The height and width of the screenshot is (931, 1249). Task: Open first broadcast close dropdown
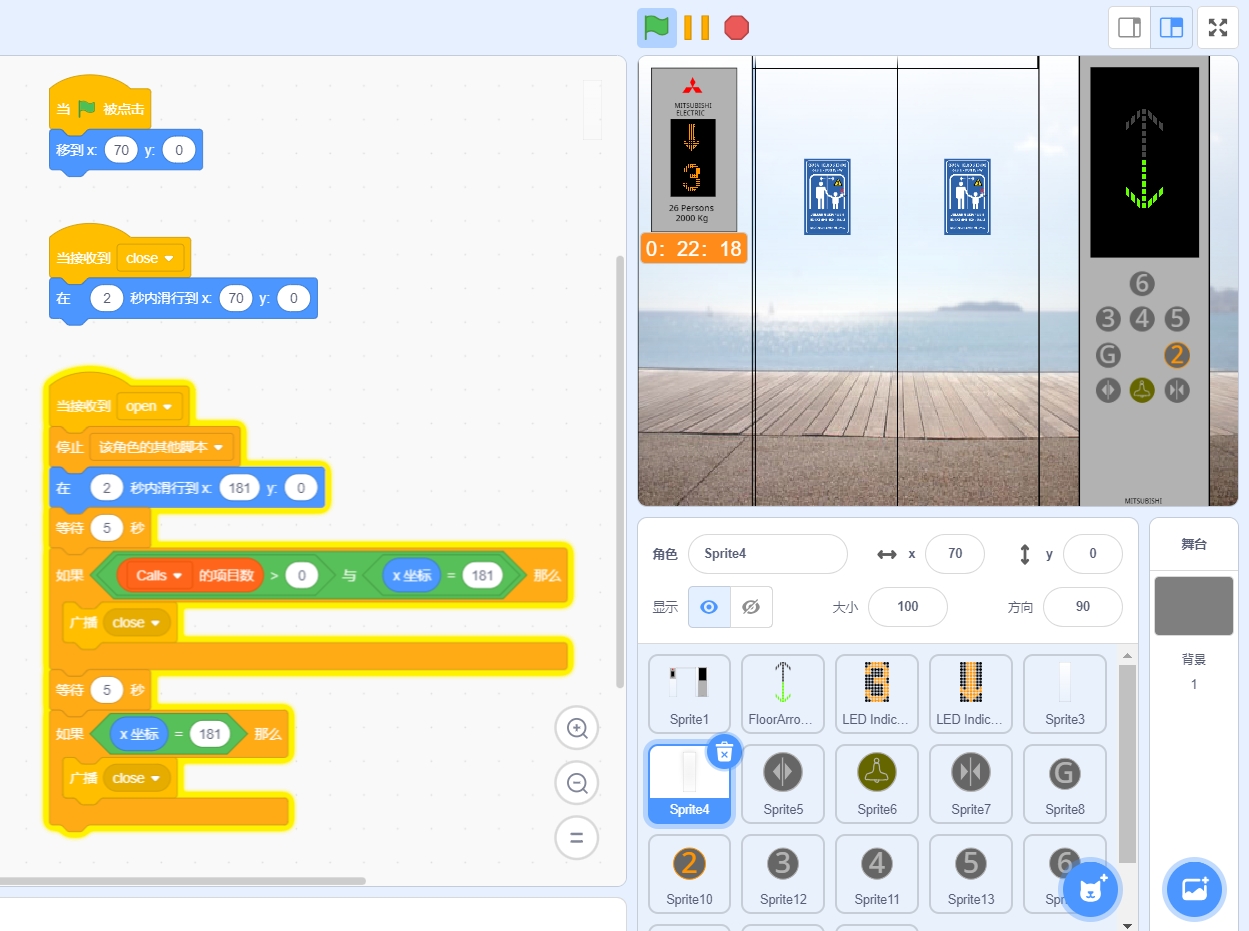coord(137,622)
